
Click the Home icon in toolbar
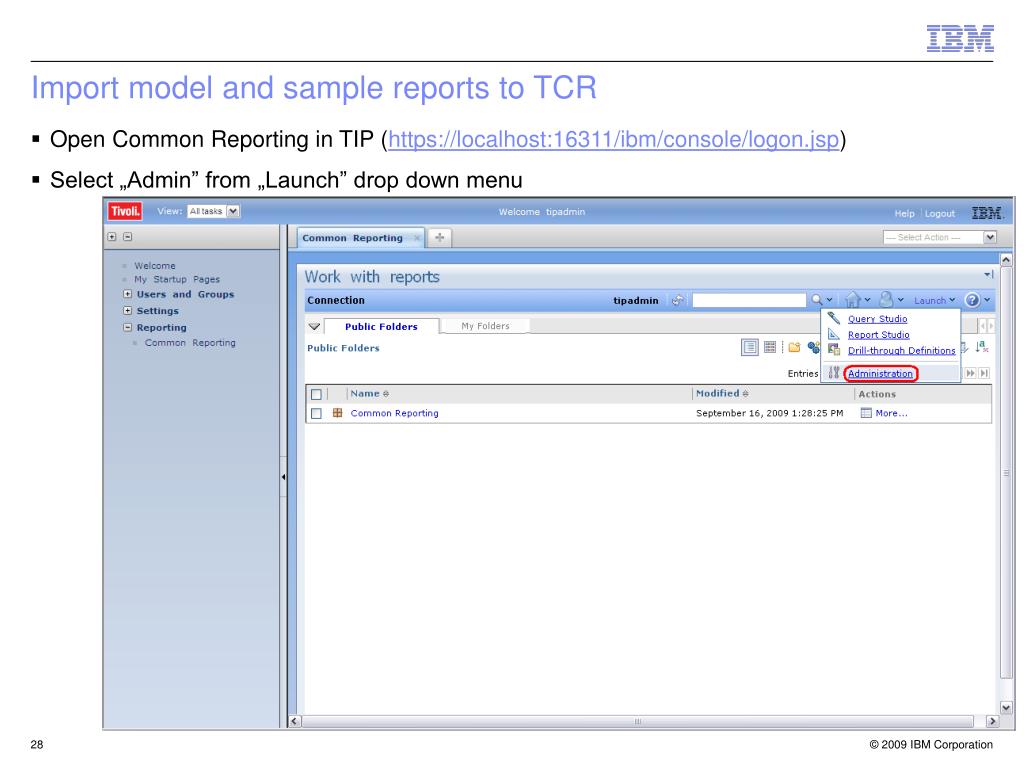click(x=853, y=300)
